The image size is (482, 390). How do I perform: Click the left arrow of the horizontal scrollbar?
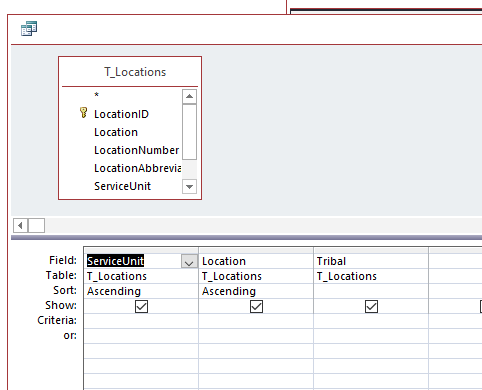click(x=21, y=226)
